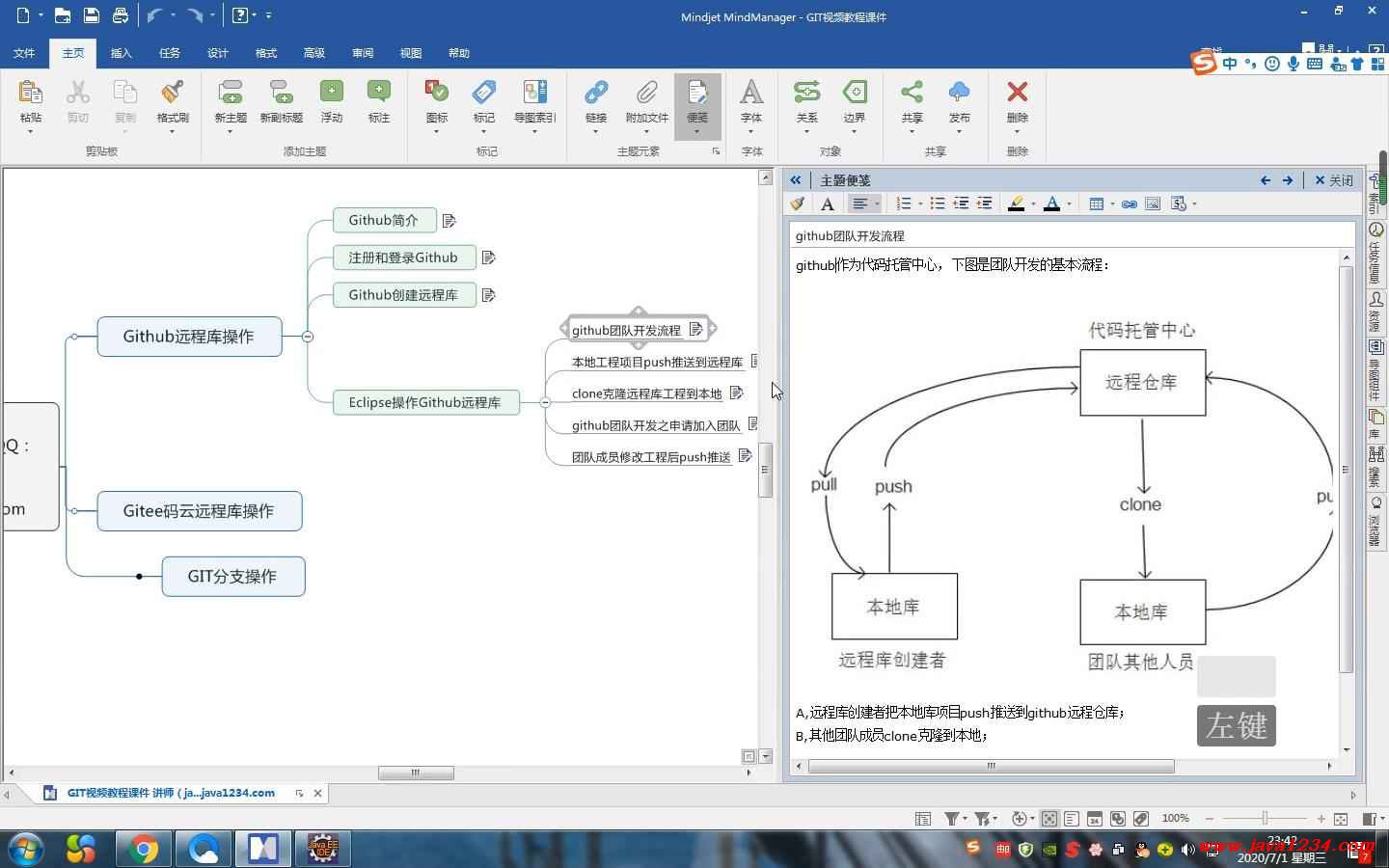This screenshot has height=868, width=1389.
Task: Insert a callout with 标注 icon
Action: click(379, 92)
